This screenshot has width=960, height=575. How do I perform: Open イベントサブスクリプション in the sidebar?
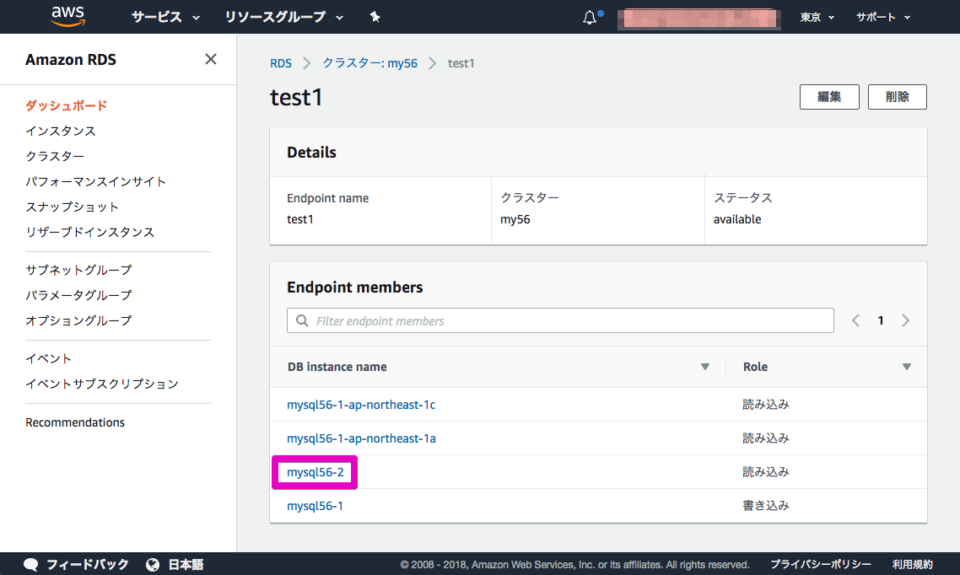tap(102, 384)
